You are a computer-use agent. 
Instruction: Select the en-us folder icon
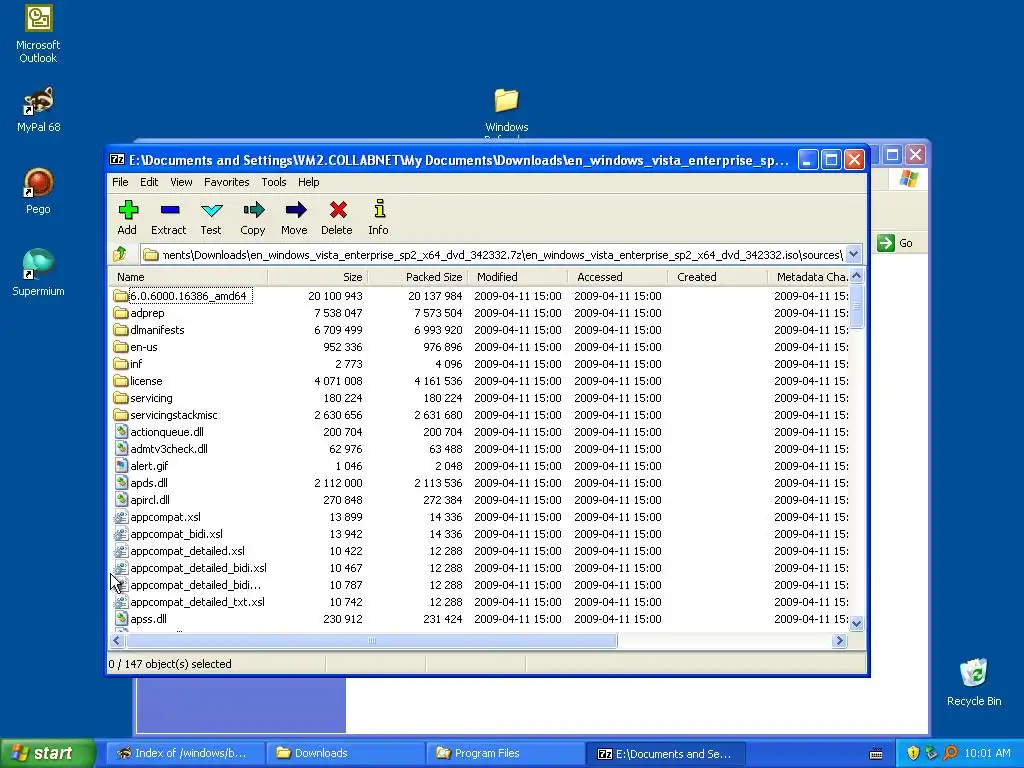[120, 347]
